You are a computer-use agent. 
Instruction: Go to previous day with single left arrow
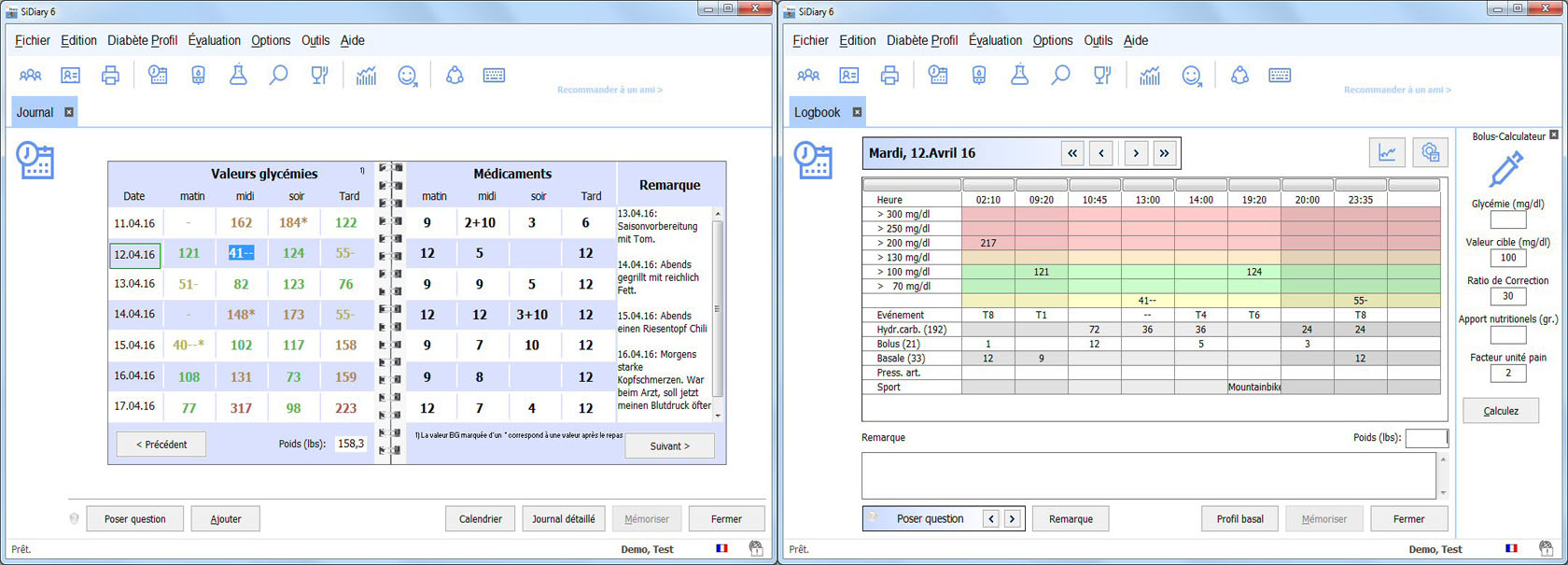coord(1101,153)
